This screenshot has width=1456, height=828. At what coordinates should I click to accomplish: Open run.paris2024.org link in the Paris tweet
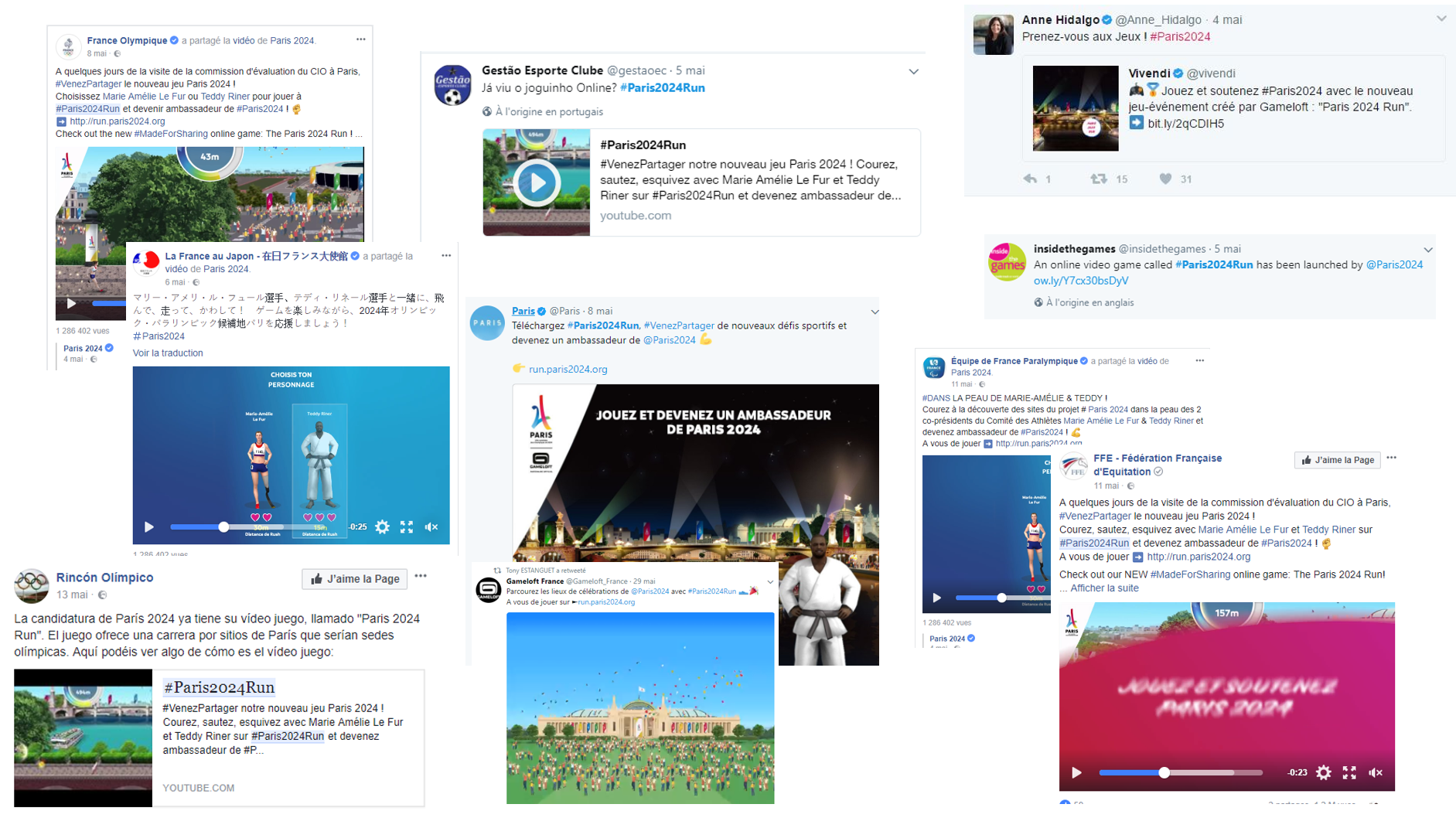tap(568, 370)
